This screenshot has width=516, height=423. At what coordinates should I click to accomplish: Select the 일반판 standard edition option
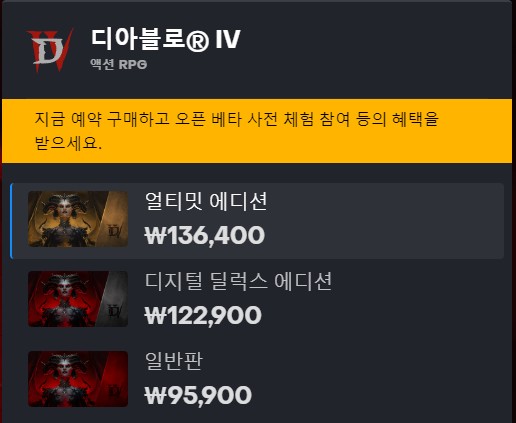[x=257, y=379]
